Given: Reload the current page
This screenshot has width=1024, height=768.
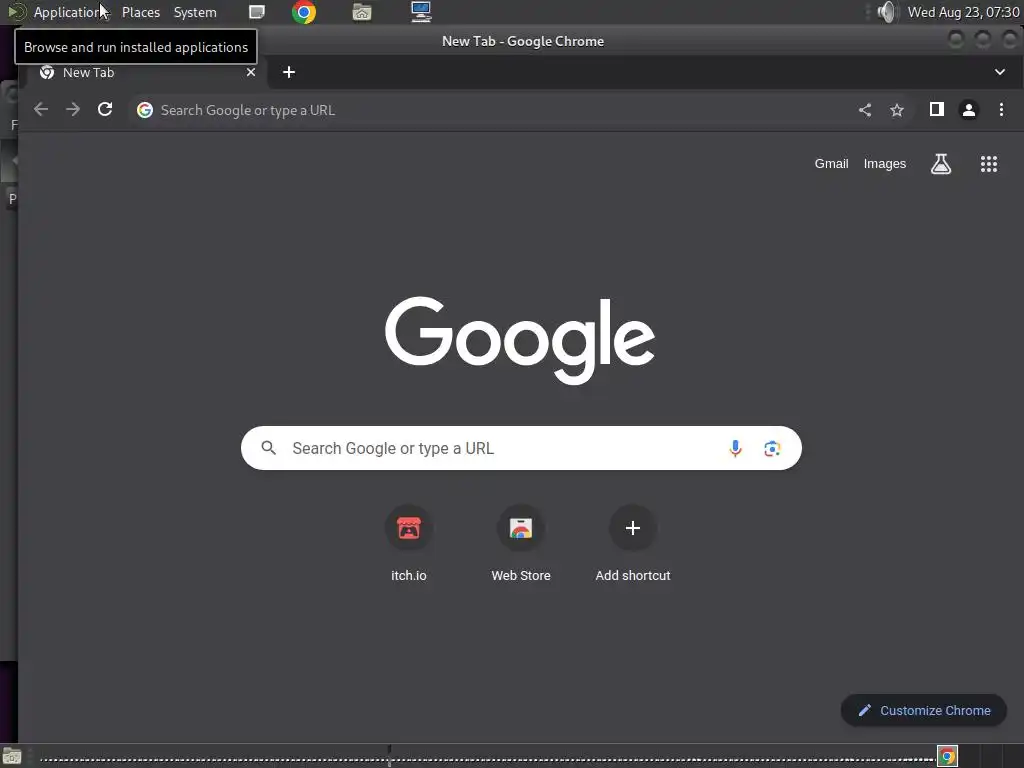Looking at the screenshot, I should 105,110.
